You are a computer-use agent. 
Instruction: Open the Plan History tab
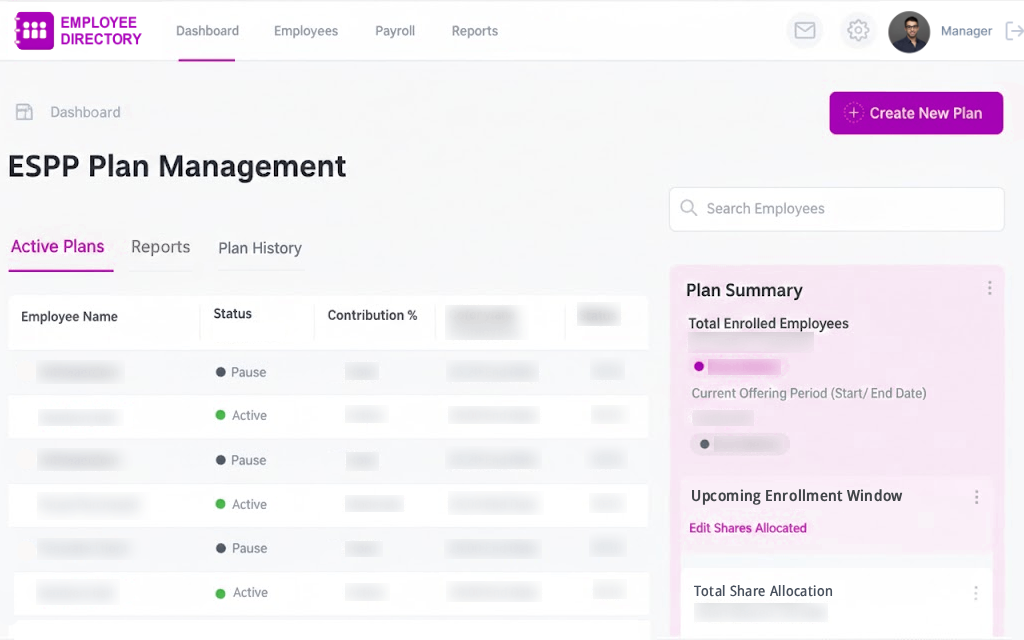pyautogui.click(x=259, y=248)
